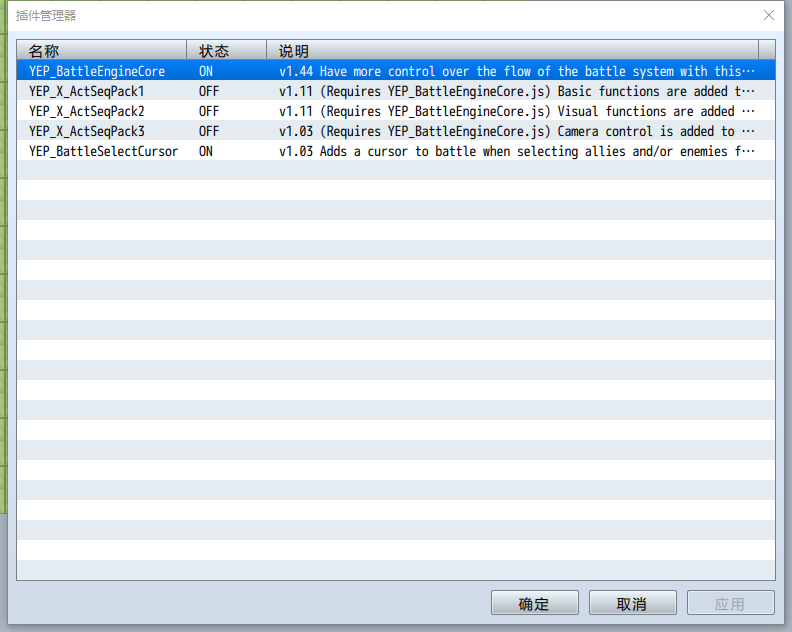The width and height of the screenshot is (792, 632).
Task: Select YEP_X_ActSeqPack3 plugin name
Action: [x=86, y=131]
